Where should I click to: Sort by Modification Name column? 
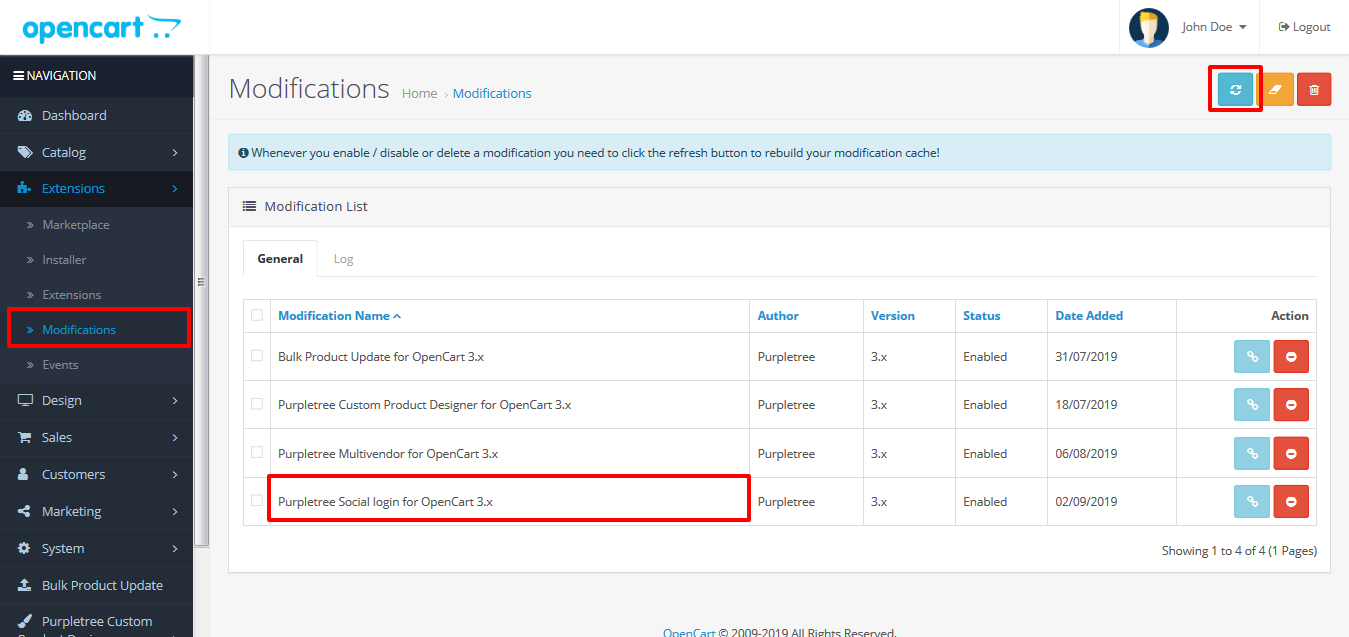point(339,316)
